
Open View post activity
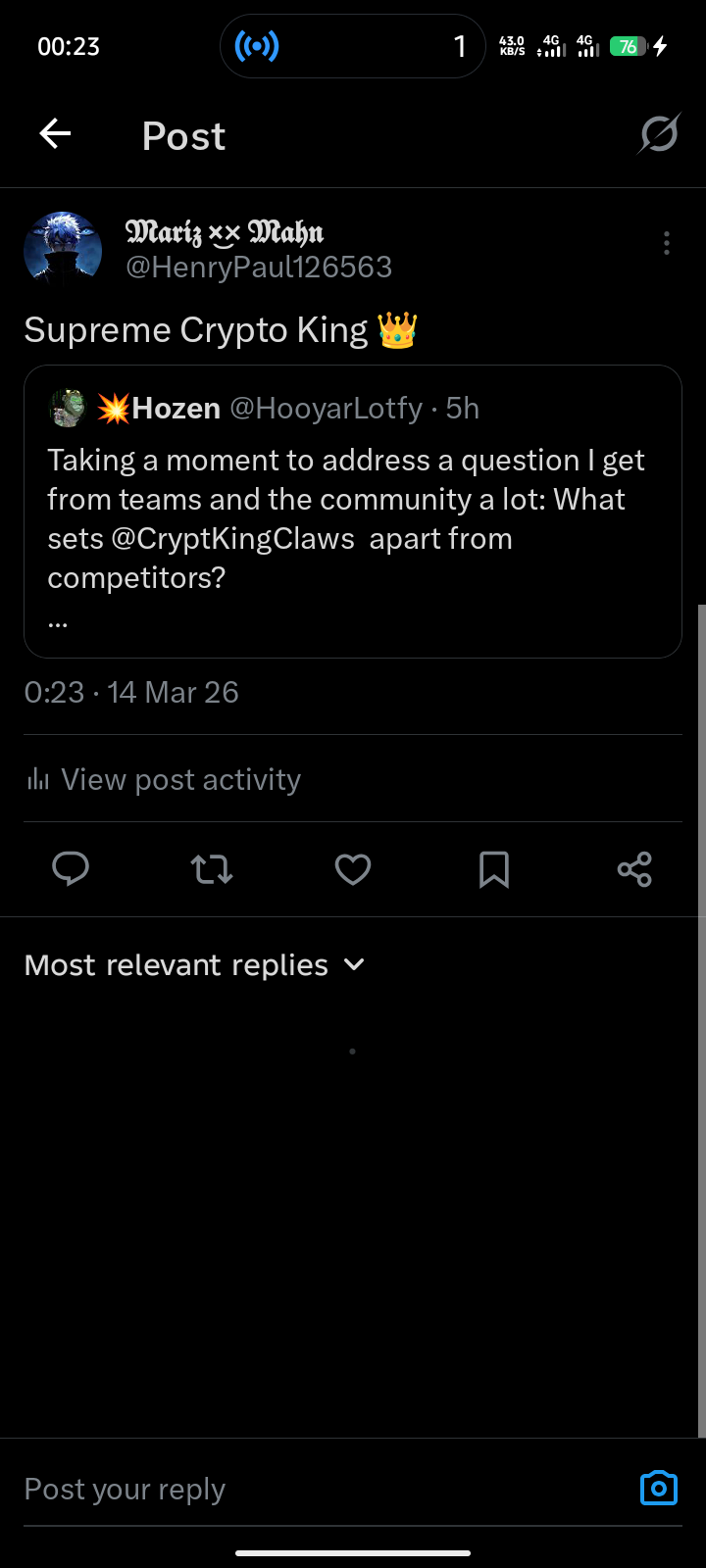click(163, 779)
